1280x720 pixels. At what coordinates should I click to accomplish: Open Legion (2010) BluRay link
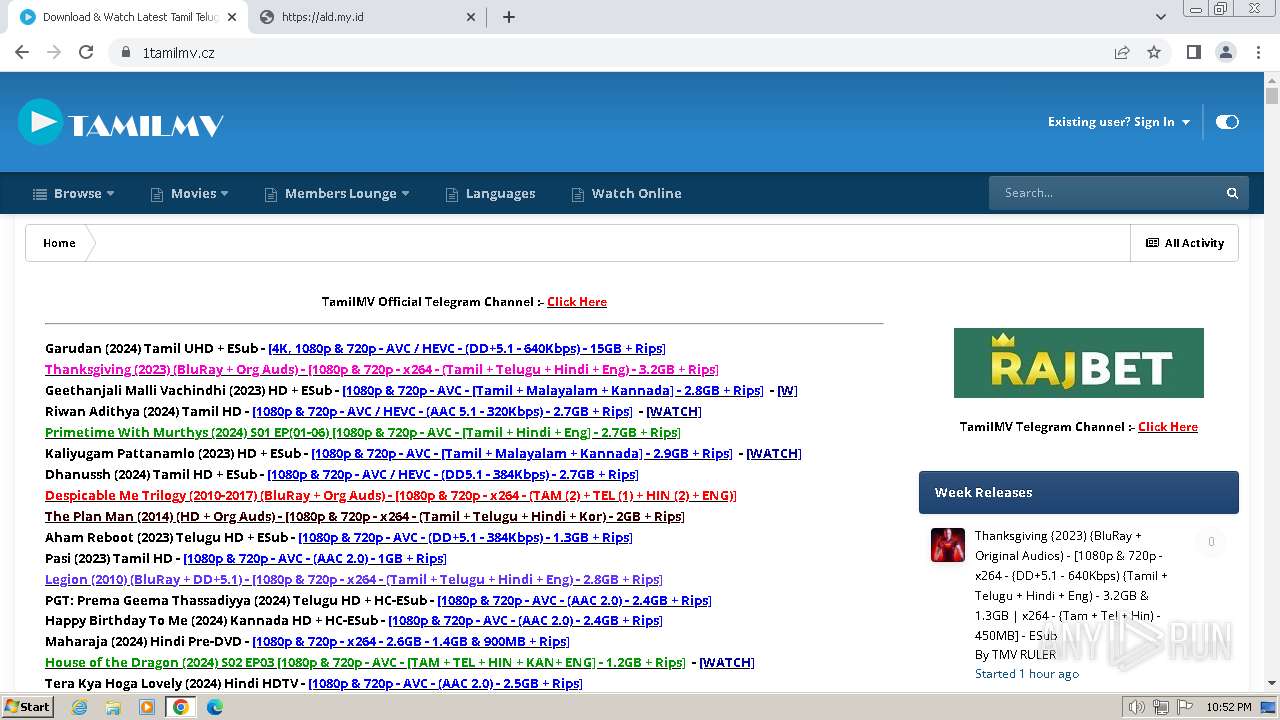353,580
